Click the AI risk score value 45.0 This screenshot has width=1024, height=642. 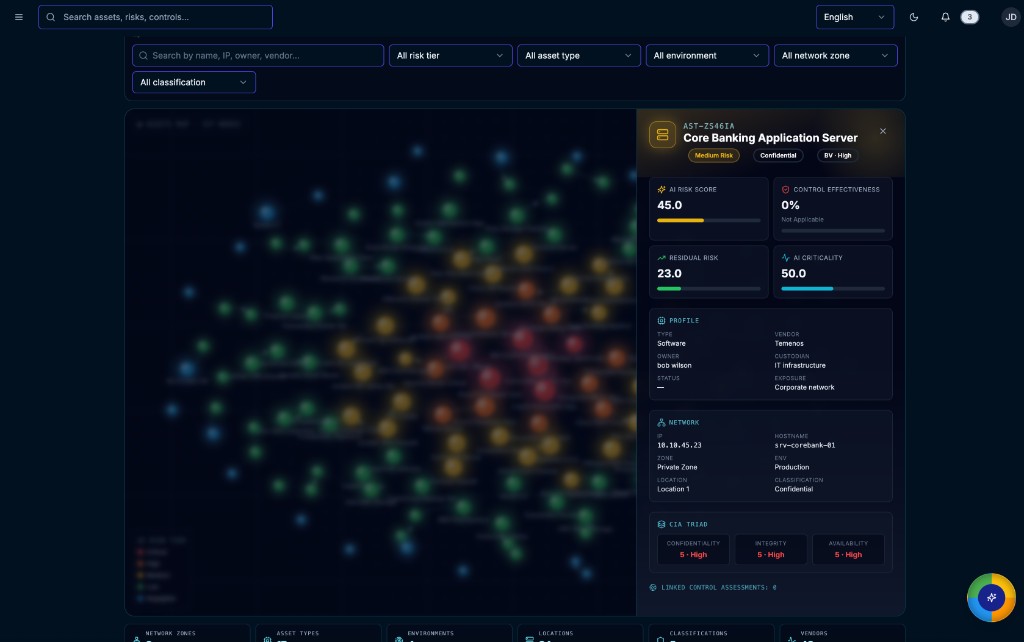click(669, 205)
